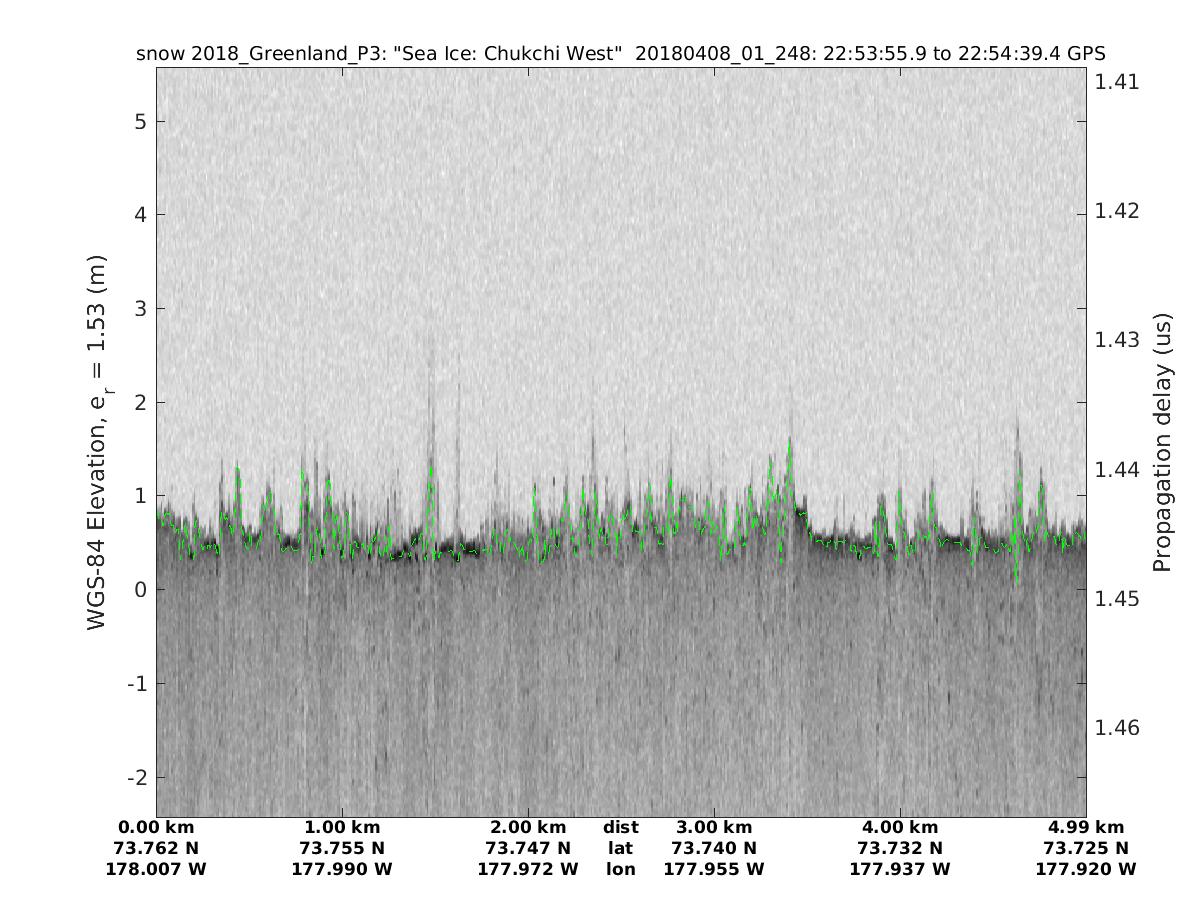The image size is (1200, 900).
Task: Click the 0.00 km distance label
Action: [156, 827]
